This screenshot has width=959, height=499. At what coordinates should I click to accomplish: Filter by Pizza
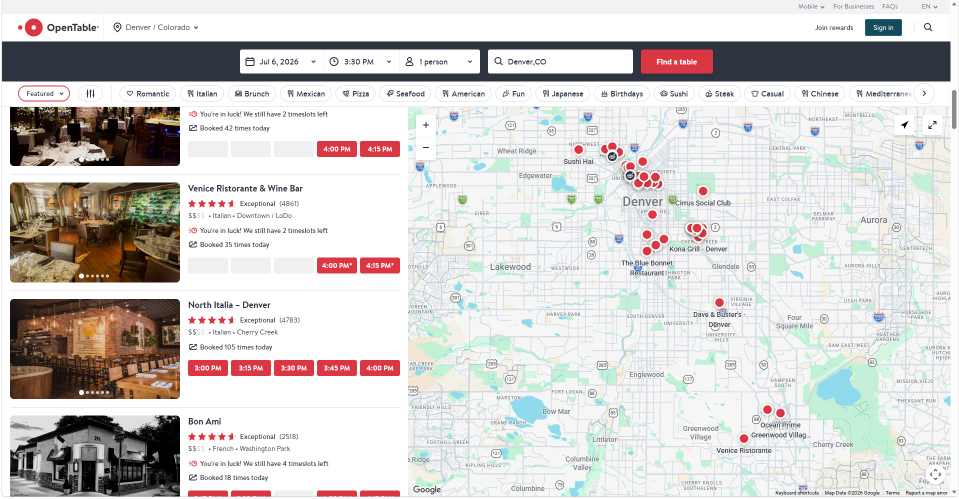tap(355, 94)
